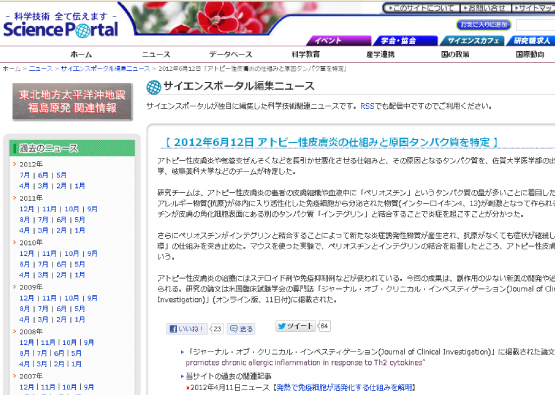Focus the search field in header
555x395 pixels.
536,25
